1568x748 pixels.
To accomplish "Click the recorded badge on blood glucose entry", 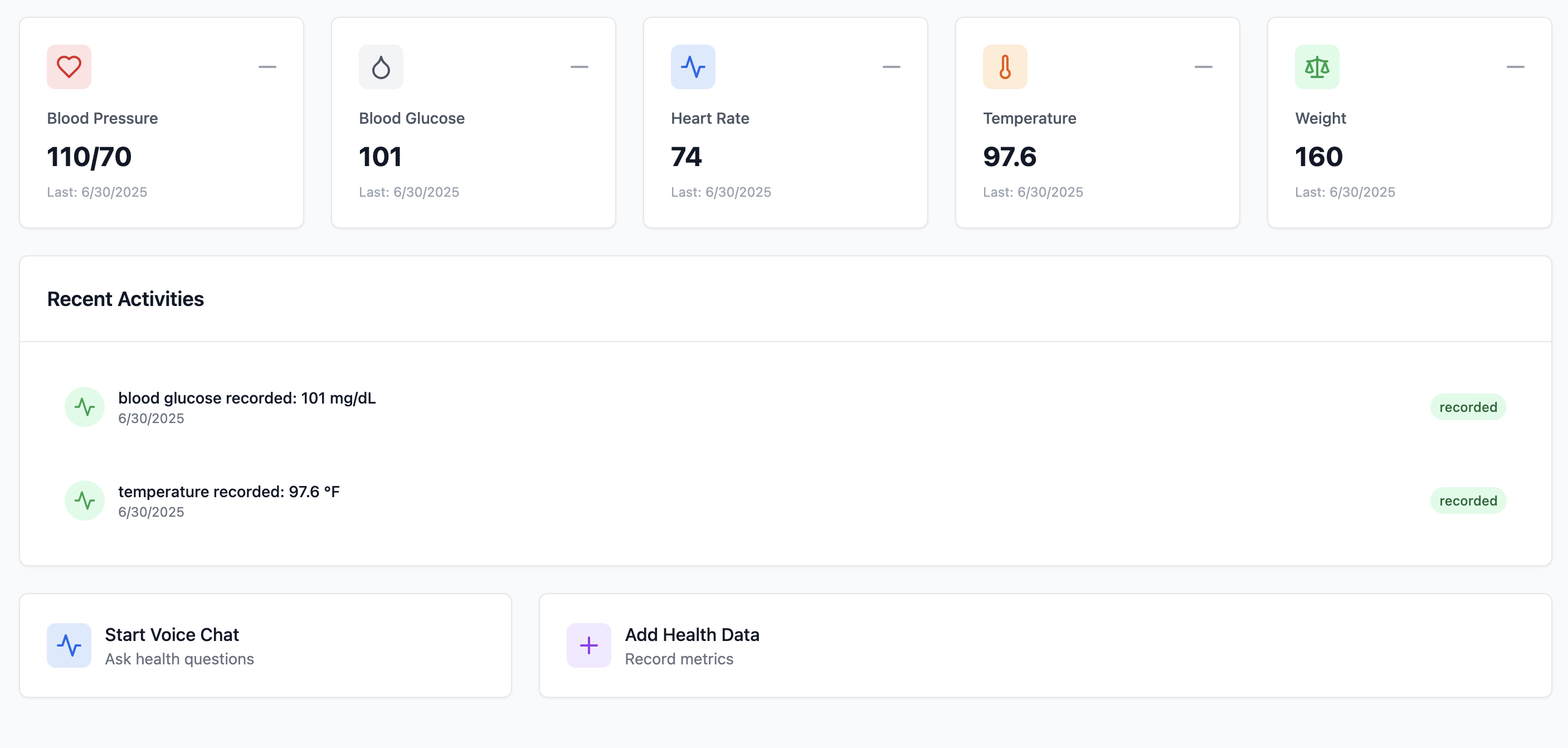I will (1468, 407).
